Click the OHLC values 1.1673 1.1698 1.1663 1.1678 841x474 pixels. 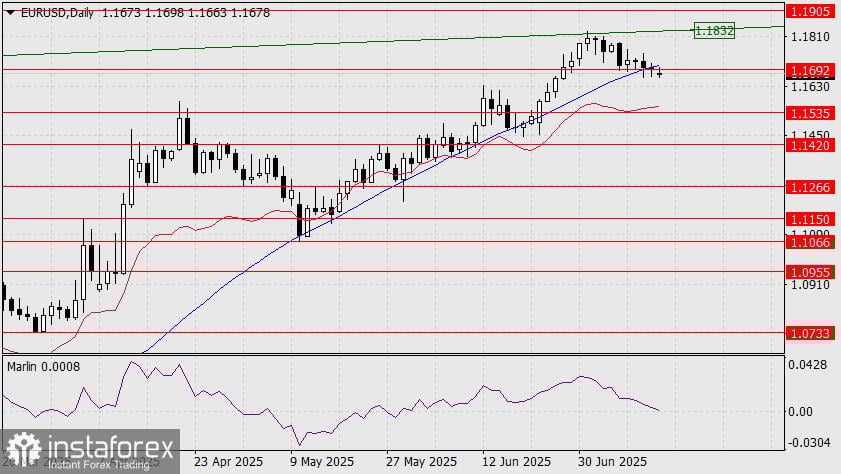(186, 13)
